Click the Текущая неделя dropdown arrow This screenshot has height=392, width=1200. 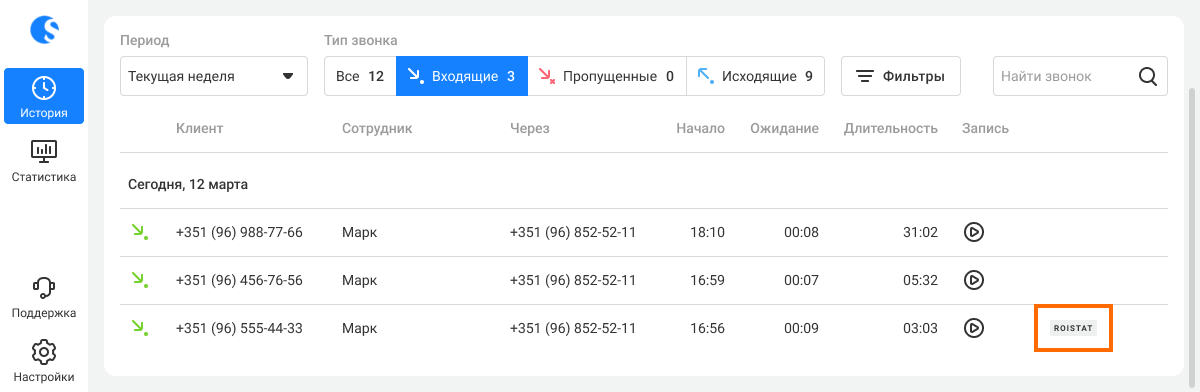click(288, 76)
